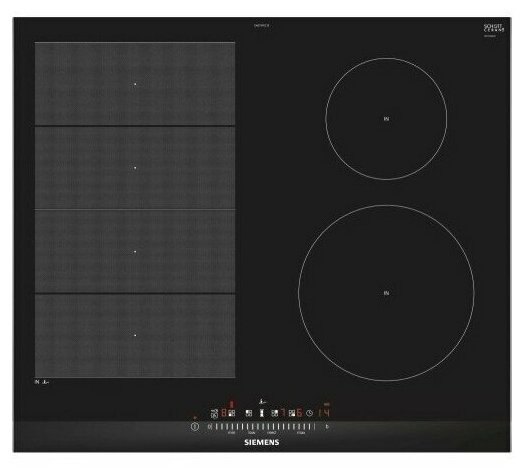Tap the flex zone link bar icon
Image resolution: width=524 pixels, height=476 pixels.
click(262, 413)
